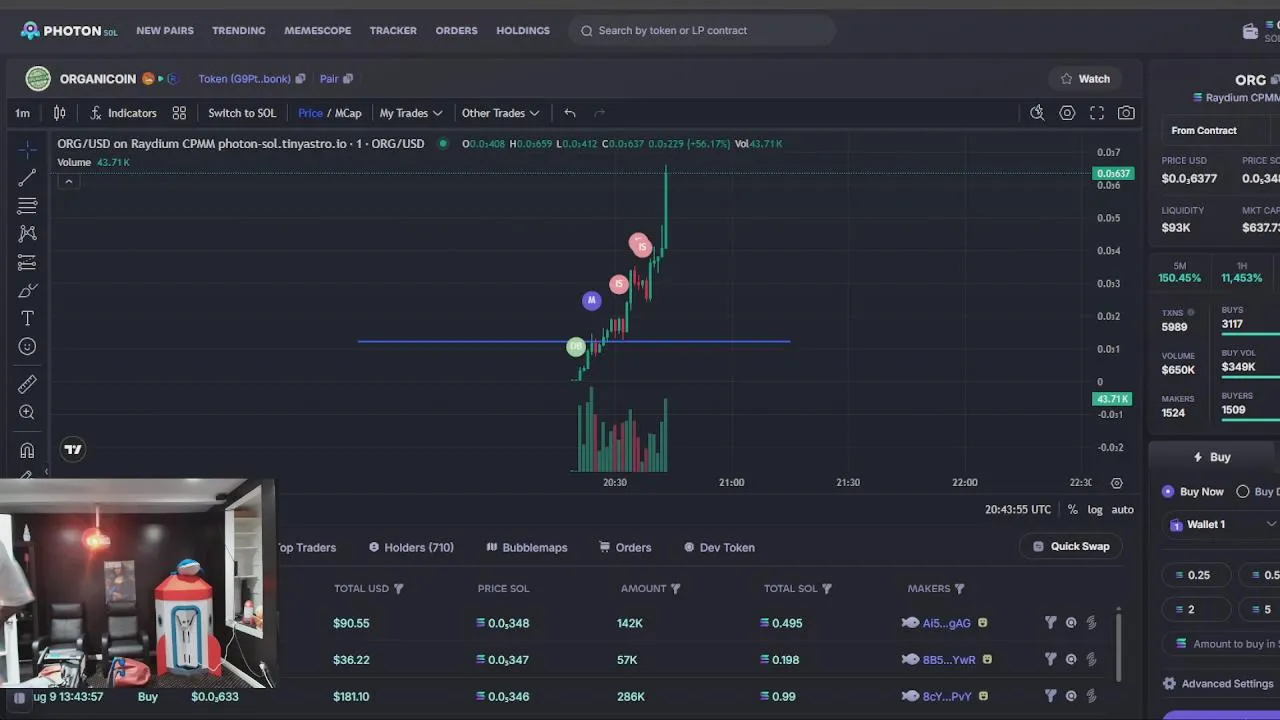
Task: Expand Advanced Settings section
Action: tap(1217, 684)
